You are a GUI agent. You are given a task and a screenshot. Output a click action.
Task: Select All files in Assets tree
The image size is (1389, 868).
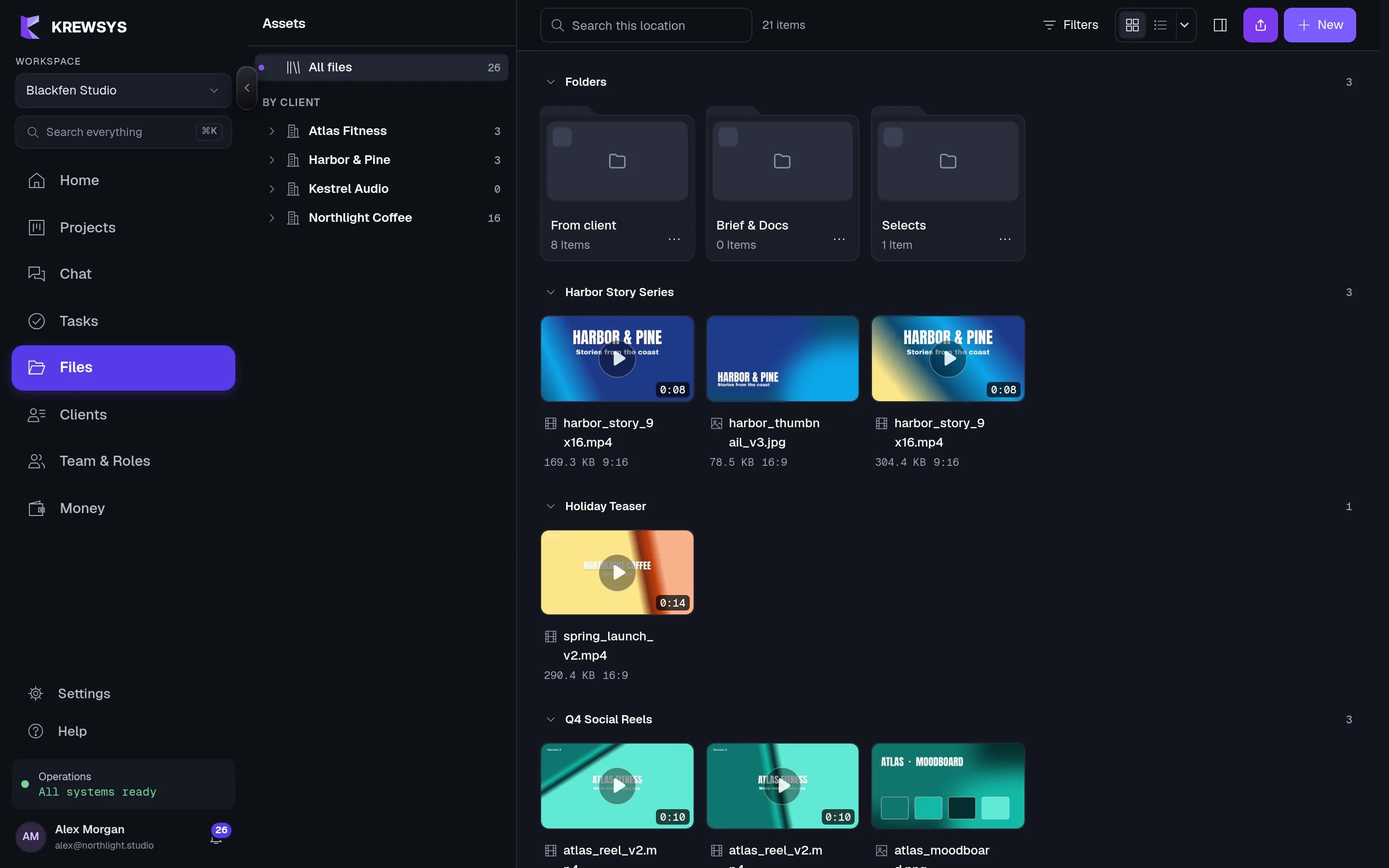pyautogui.click(x=381, y=67)
